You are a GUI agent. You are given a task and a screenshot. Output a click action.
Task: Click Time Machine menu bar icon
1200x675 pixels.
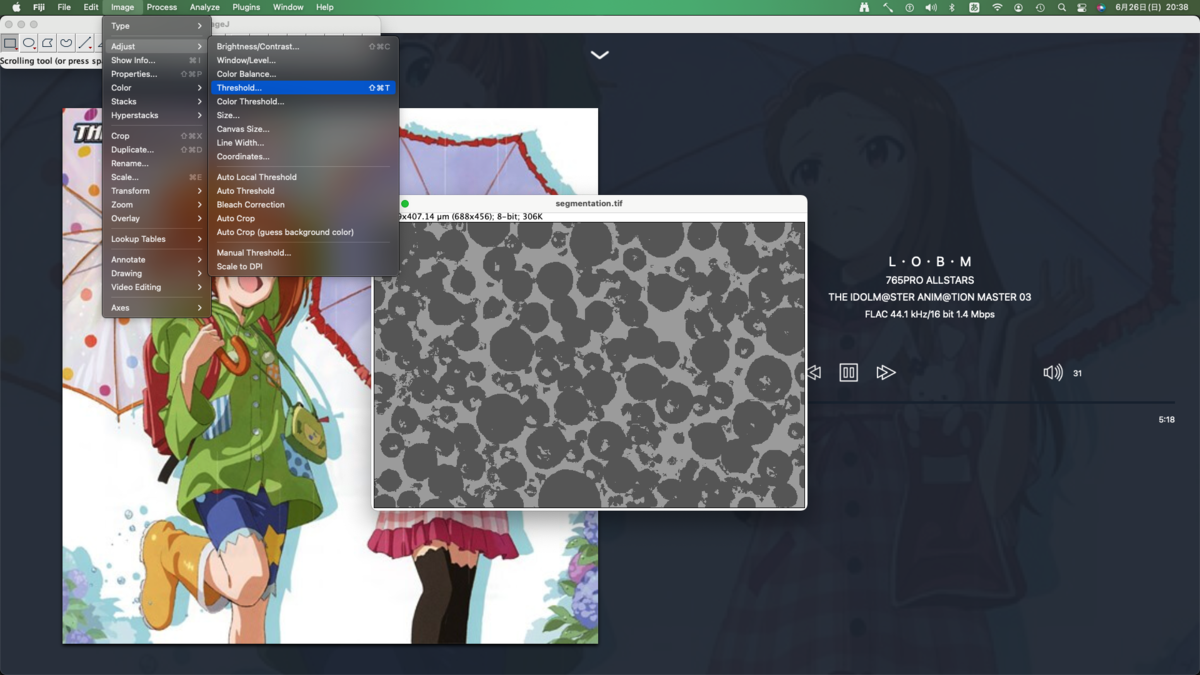[1040, 7]
